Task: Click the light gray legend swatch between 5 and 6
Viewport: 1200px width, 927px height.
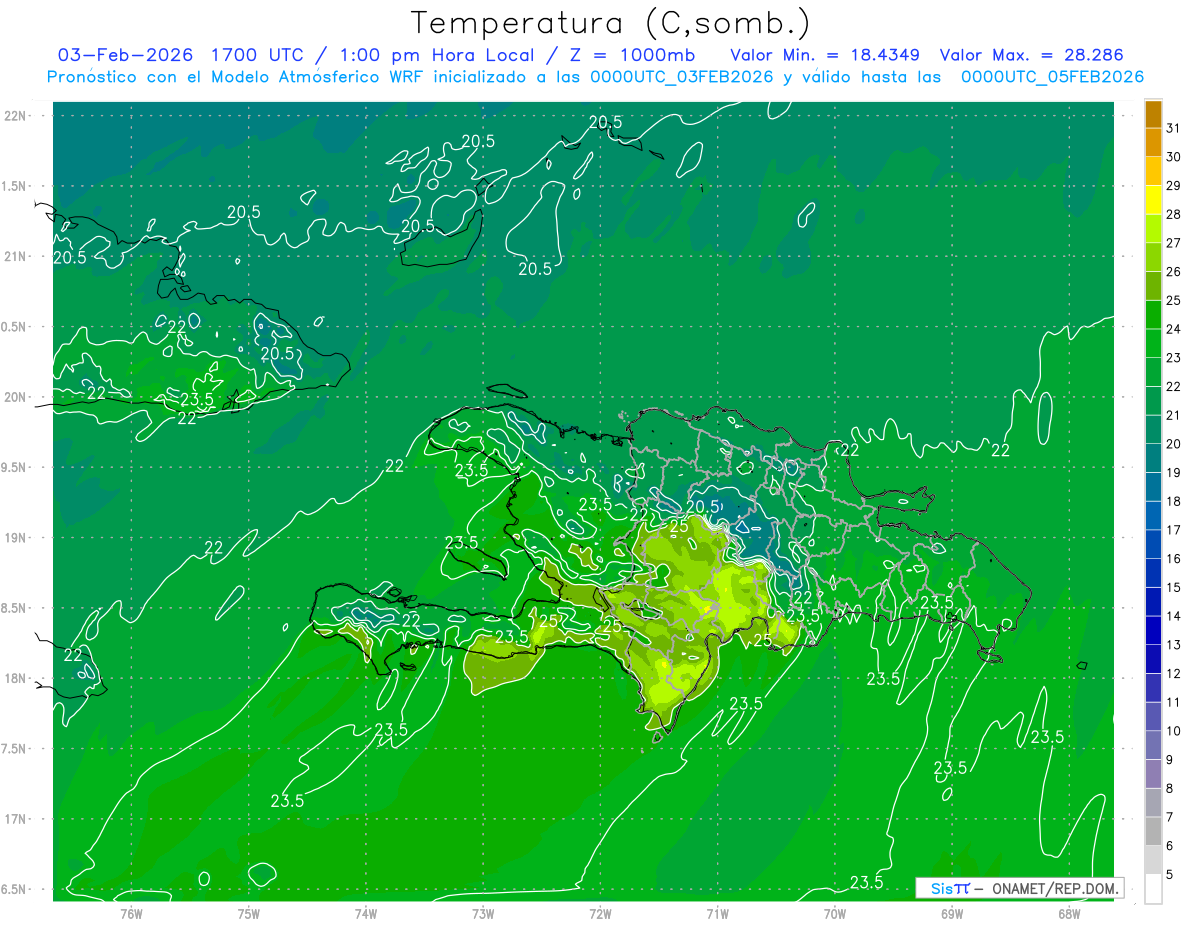Action: point(1153,860)
